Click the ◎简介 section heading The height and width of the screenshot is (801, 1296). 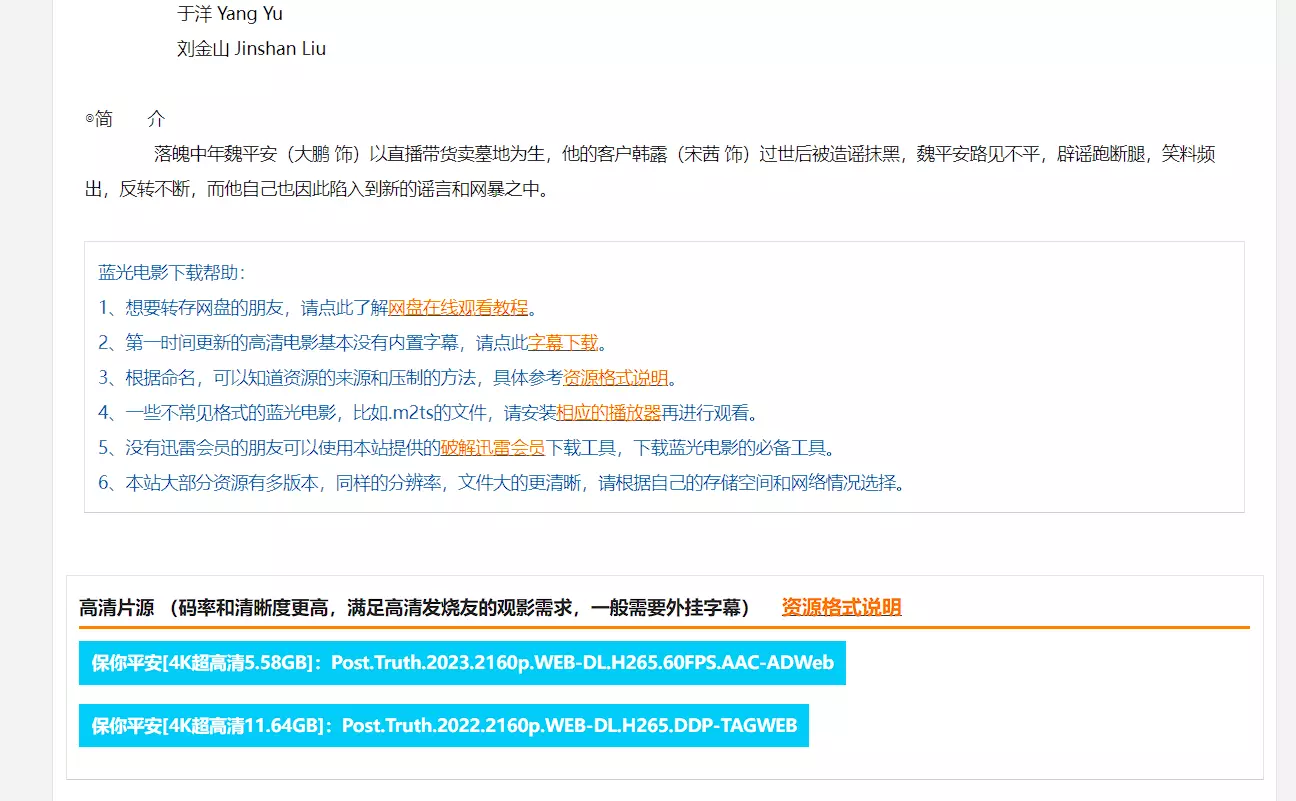[x=125, y=119]
